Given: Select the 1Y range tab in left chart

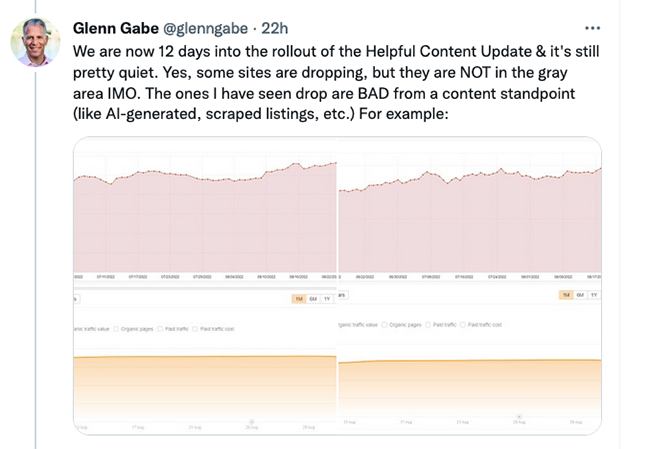Looking at the screenshot, I should [x=327, y=299].
